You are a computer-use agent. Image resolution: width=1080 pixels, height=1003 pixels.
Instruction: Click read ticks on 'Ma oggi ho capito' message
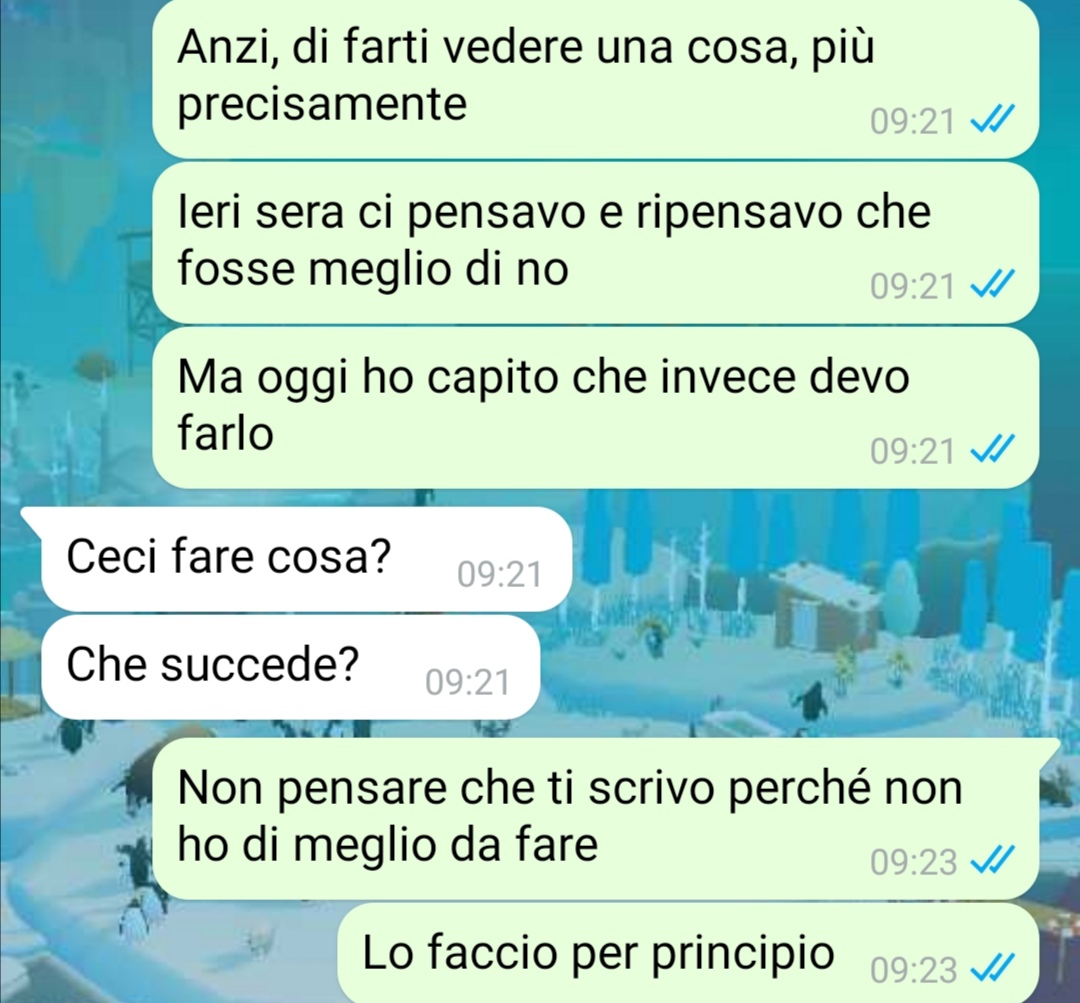click(x=992, y=449)
